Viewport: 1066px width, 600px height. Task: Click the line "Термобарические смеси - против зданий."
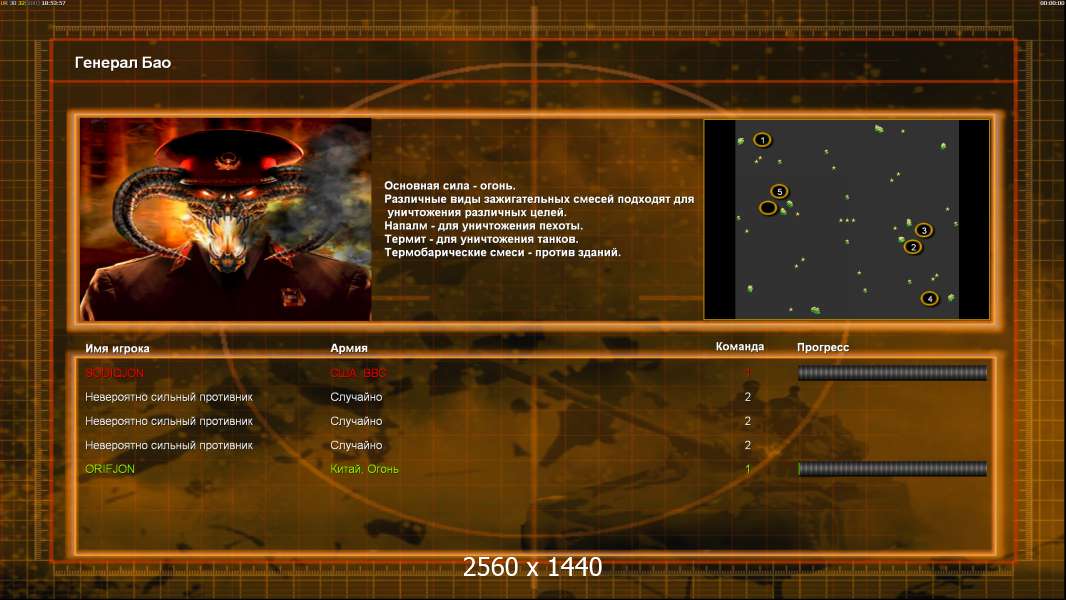click(x=502, y=252)
